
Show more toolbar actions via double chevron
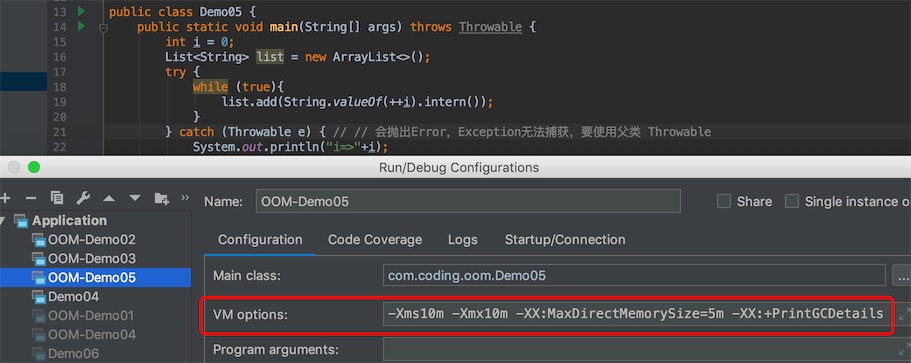point(185,197)
